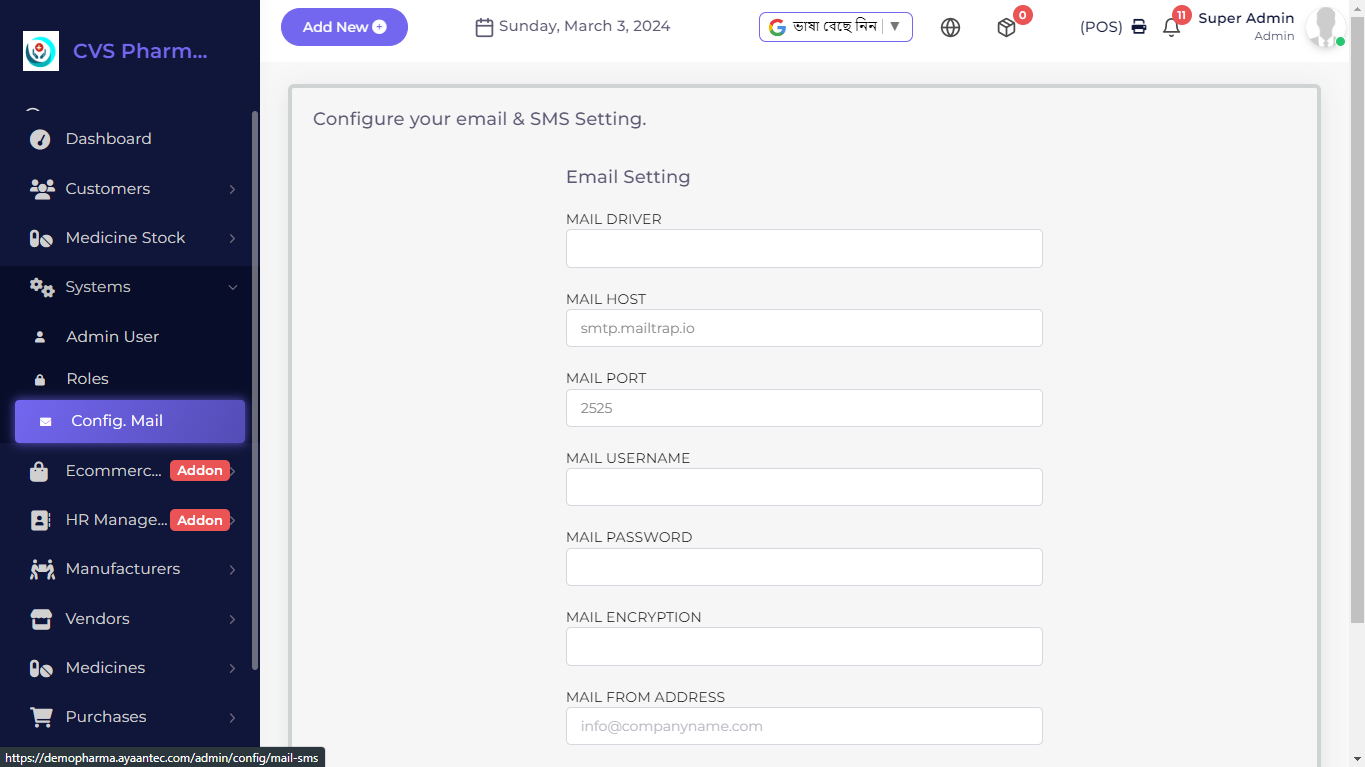
Task: Click the Config. Mail link
Action: click(117, 421)
